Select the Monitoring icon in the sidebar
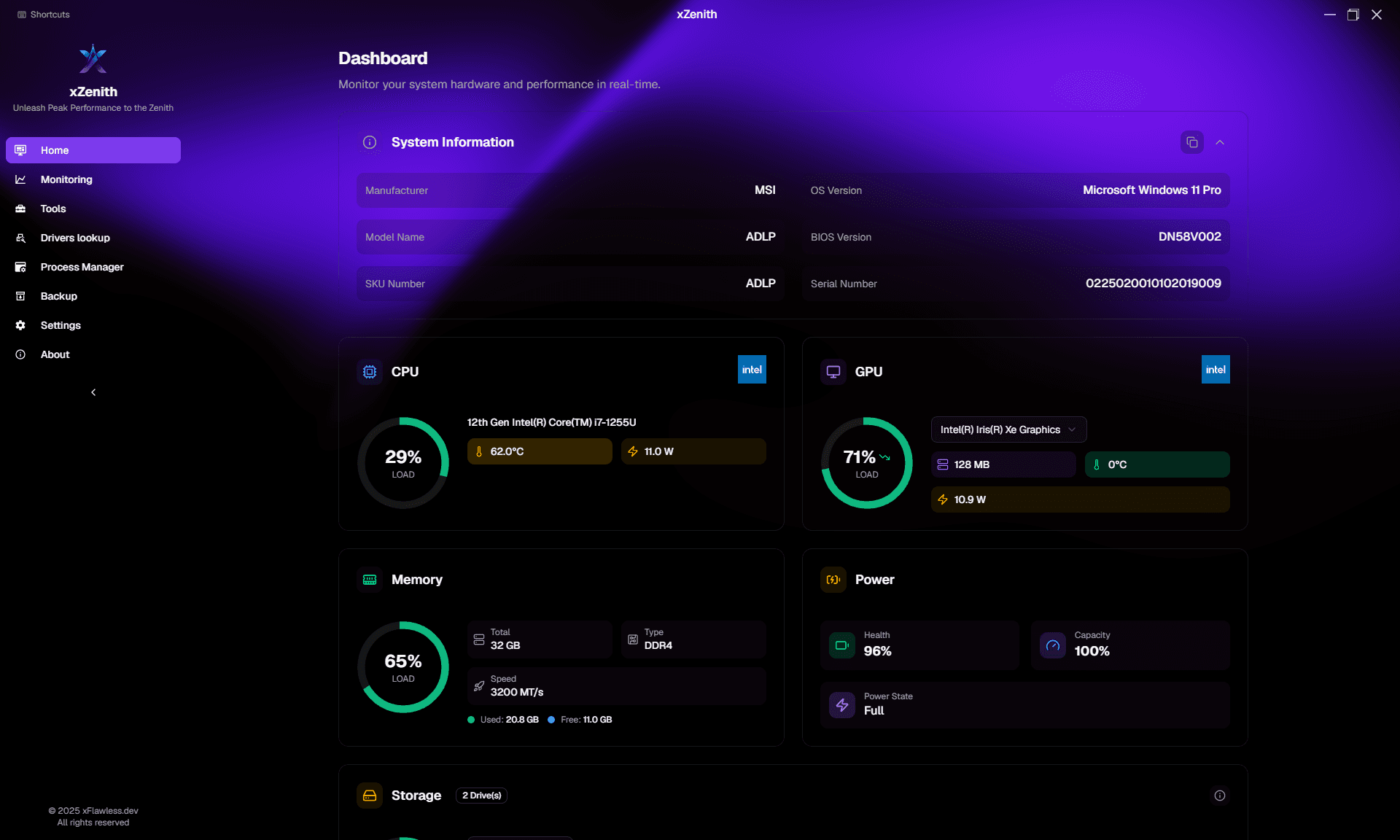Screen dimensions: 1400x840 (21, 179)
